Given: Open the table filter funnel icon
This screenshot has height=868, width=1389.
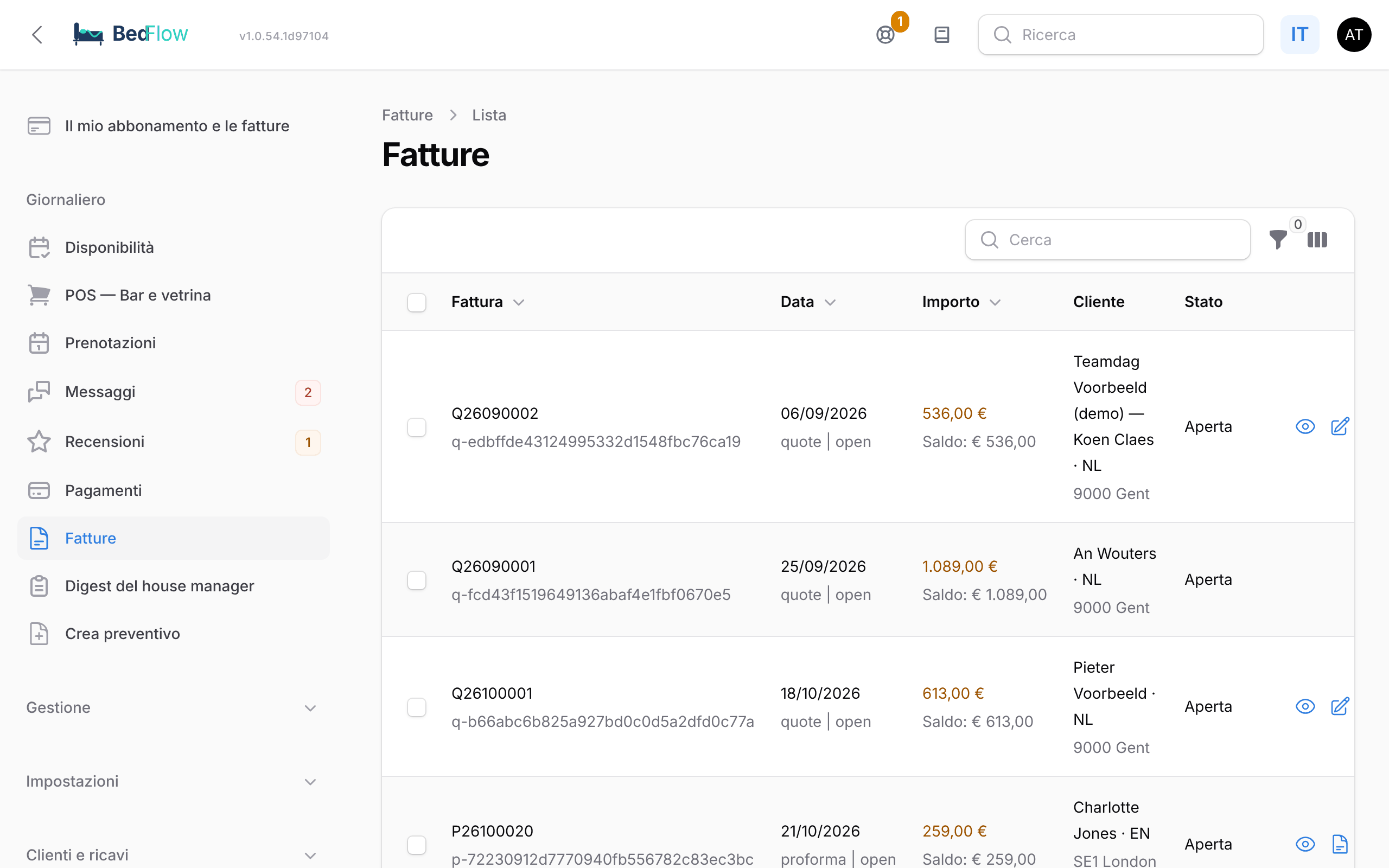Looking at the screenshot, I should (1278, 239).
